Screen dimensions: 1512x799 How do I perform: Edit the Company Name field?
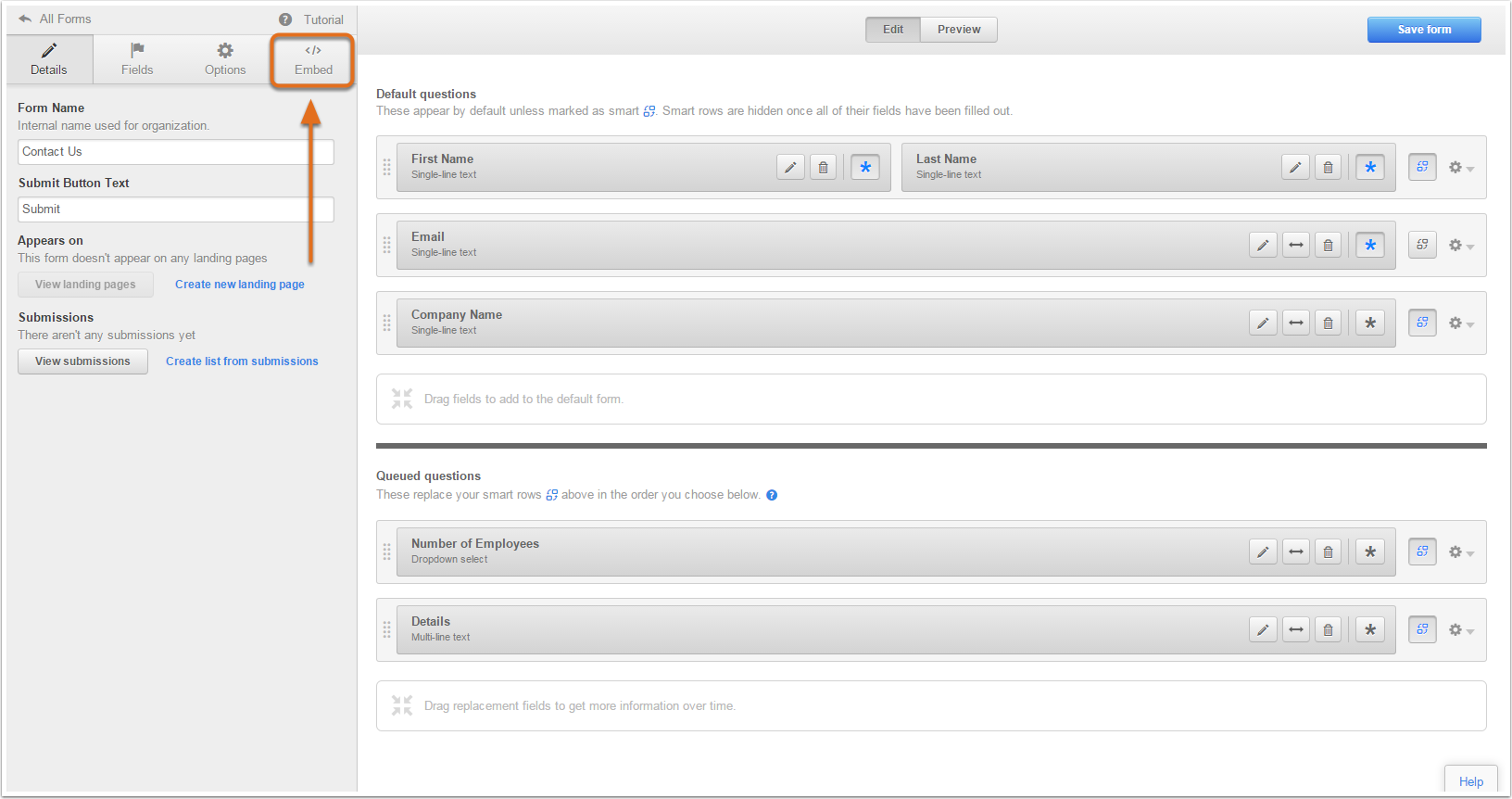1263,323
